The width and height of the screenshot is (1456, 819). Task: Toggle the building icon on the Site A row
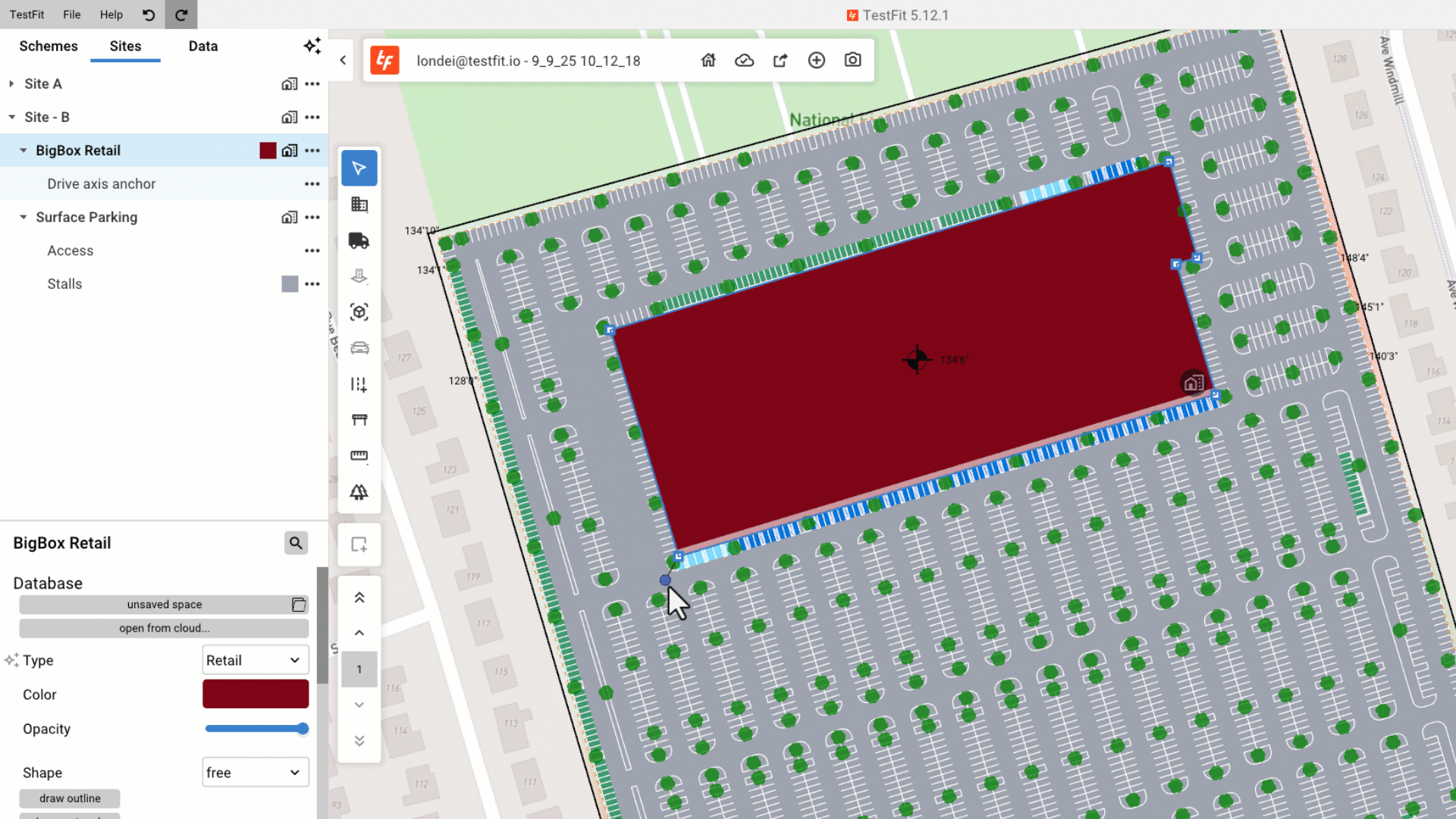tap(289, 83)
